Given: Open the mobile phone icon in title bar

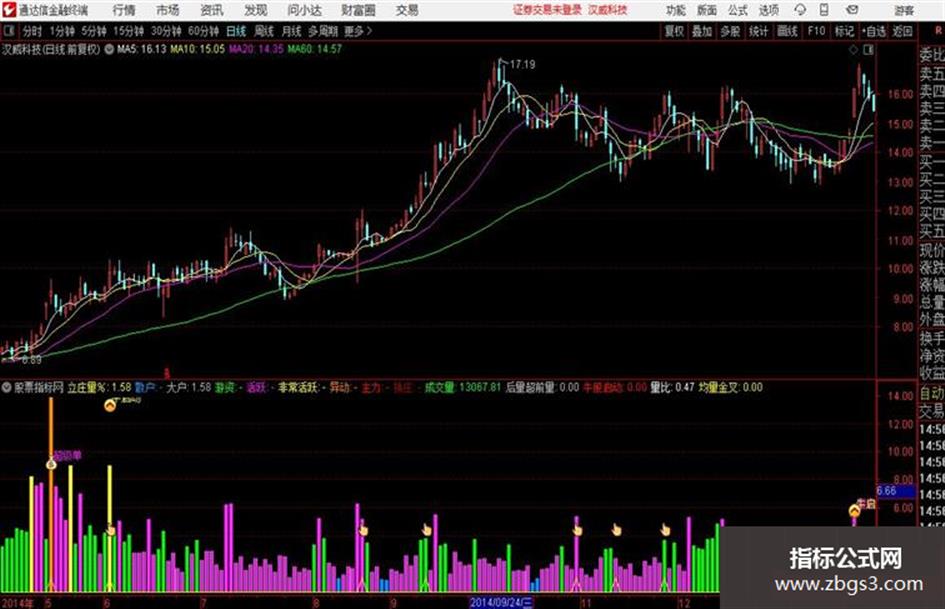Looking at the screenshot, I should tap(824, 10).
